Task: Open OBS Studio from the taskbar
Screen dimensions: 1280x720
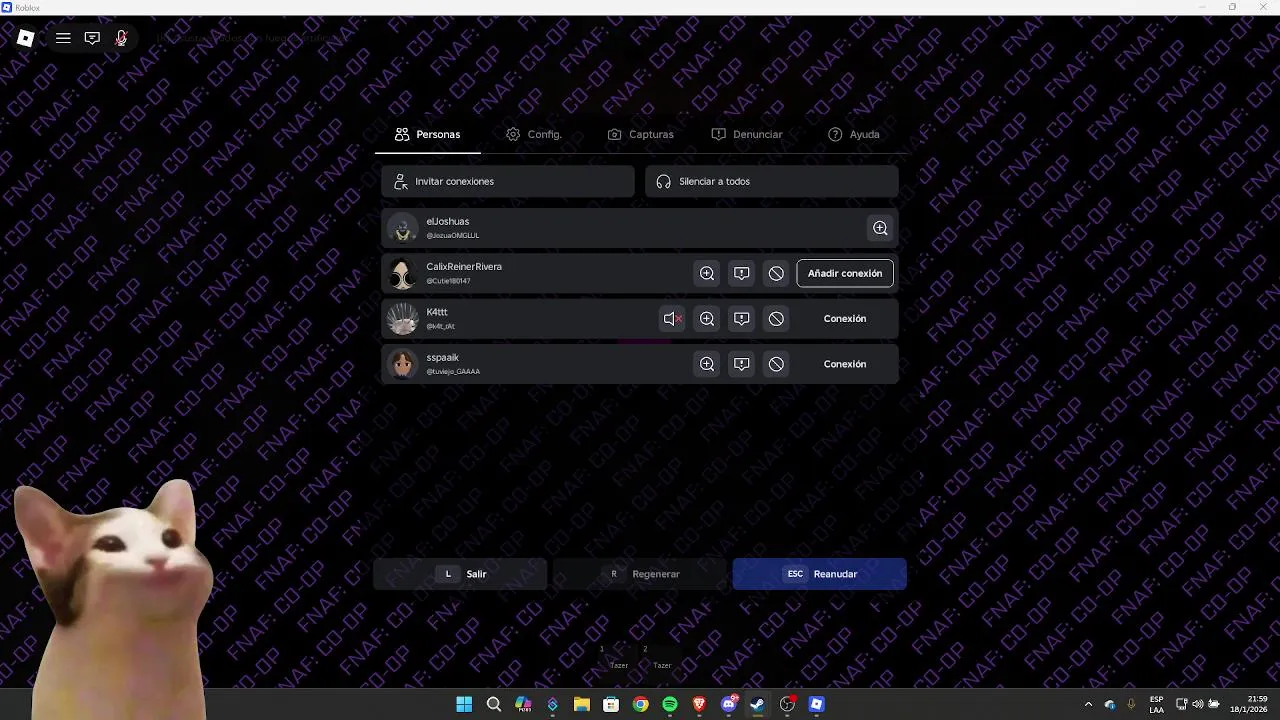Action: [787, 704]
